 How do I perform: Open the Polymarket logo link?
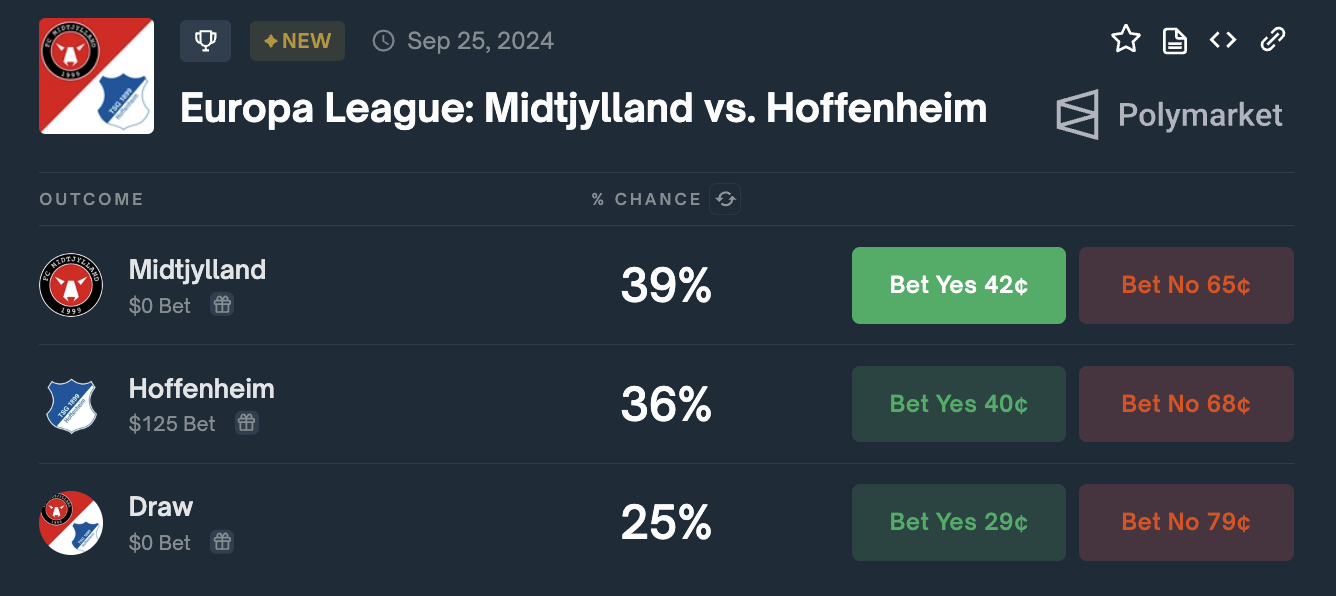(1169, 115)
